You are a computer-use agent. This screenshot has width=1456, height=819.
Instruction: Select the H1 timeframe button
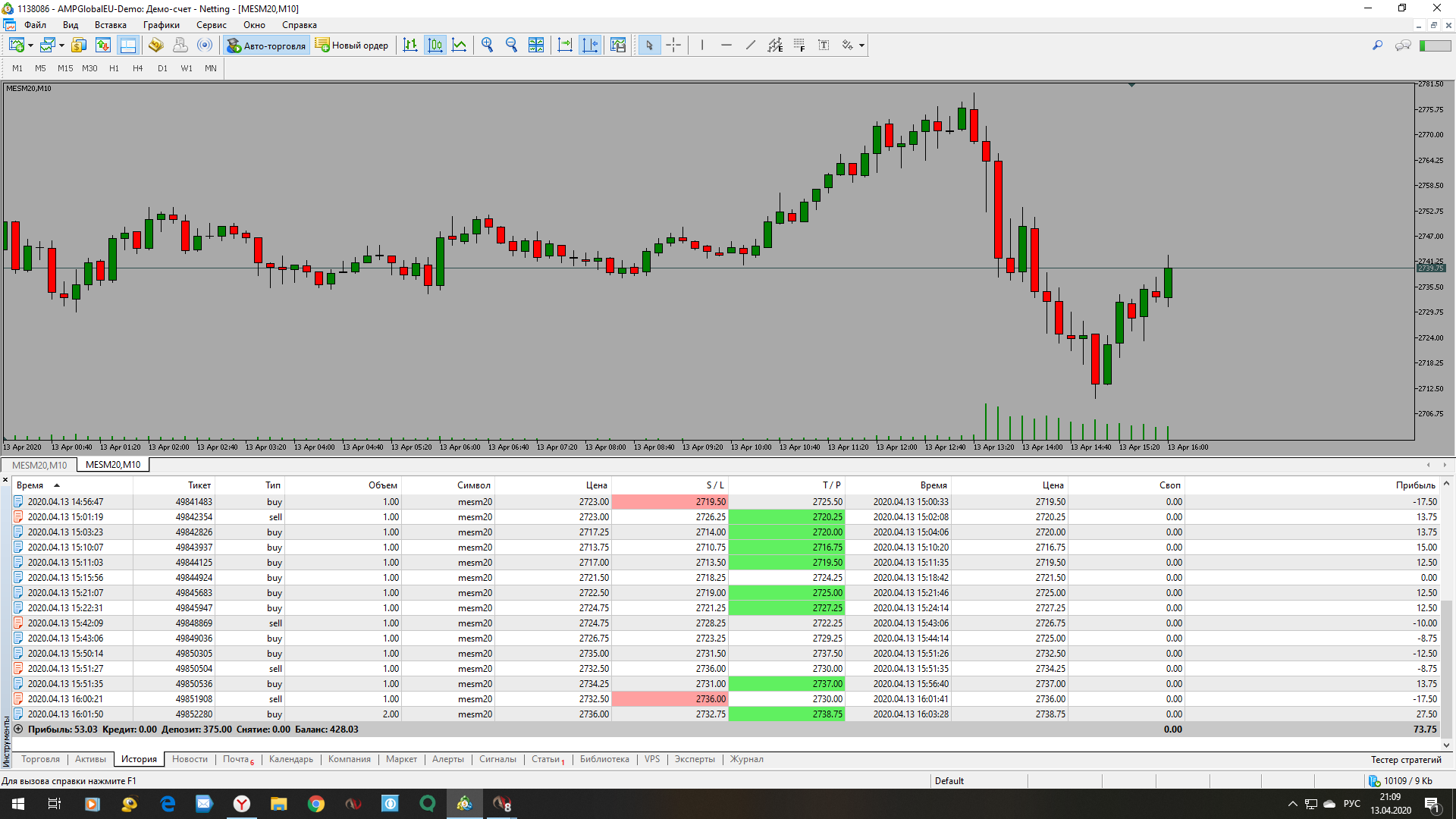pyautogui.click(x=114, y=68)
